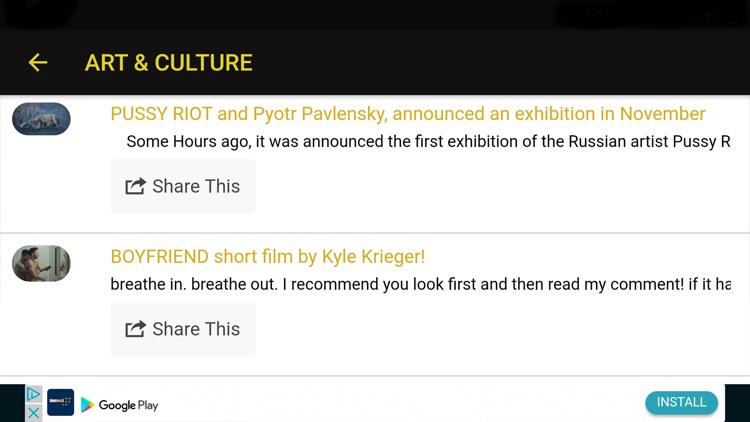Read the 'Some Hours ago' article excerpt
Viewport: 750px width, 422px height.
tap(428, 141)
